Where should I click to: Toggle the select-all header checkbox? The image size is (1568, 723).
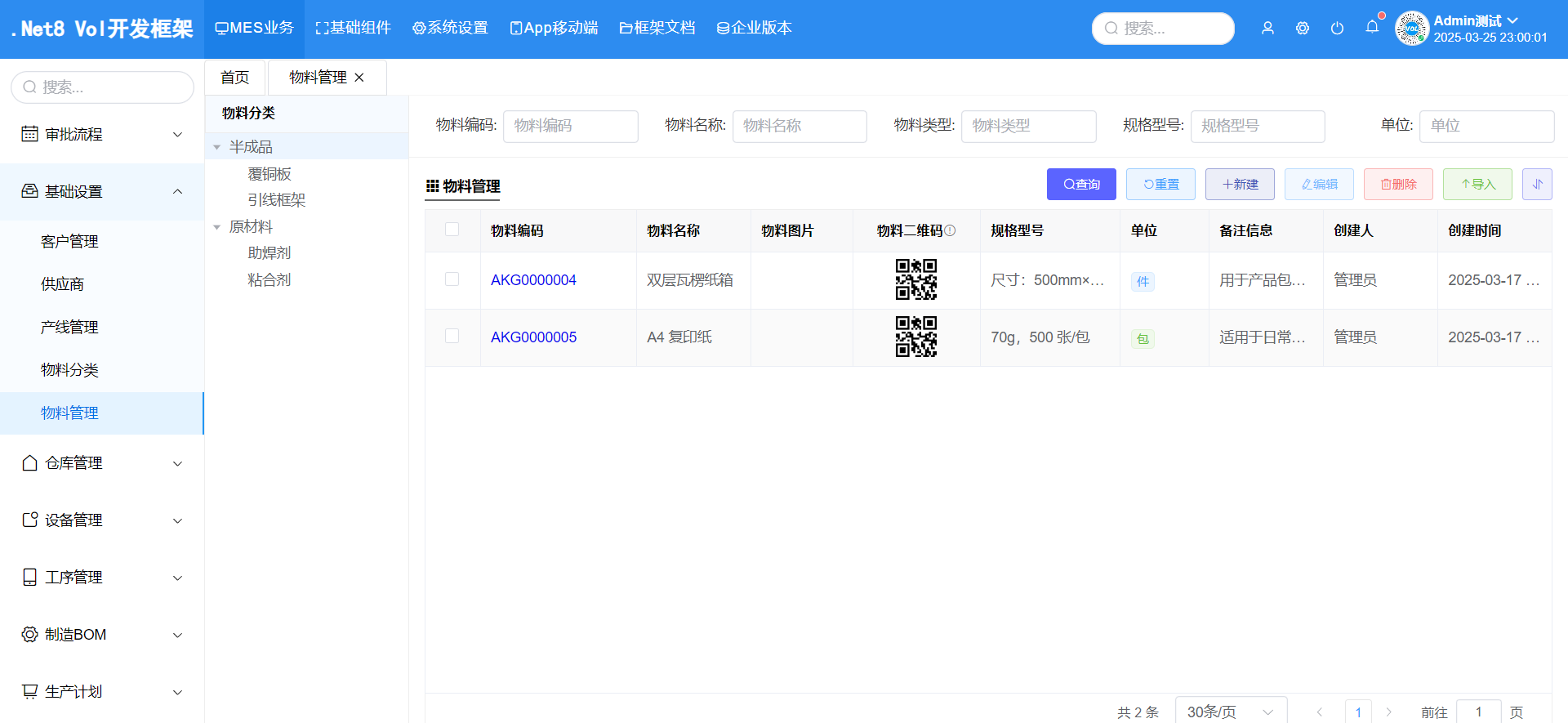click(x=452, y=230)
